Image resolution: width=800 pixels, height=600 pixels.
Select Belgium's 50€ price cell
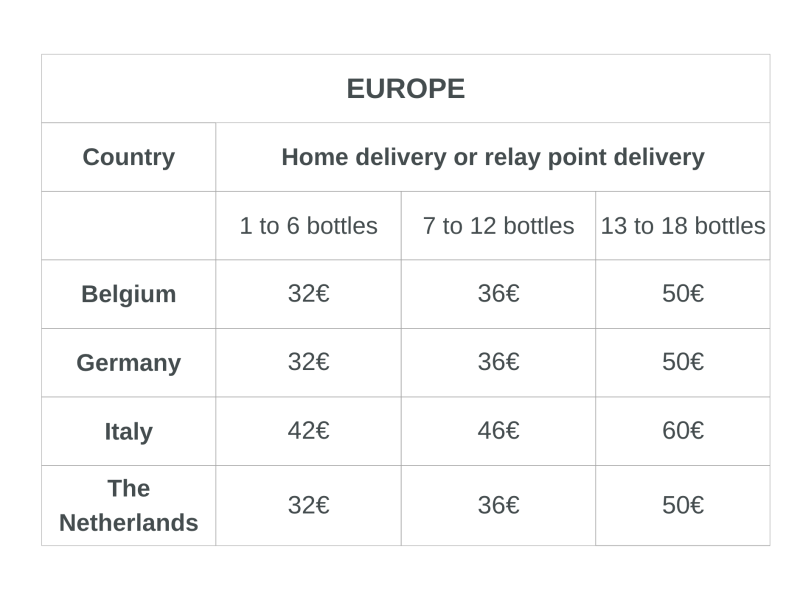(x=683, y=294)
